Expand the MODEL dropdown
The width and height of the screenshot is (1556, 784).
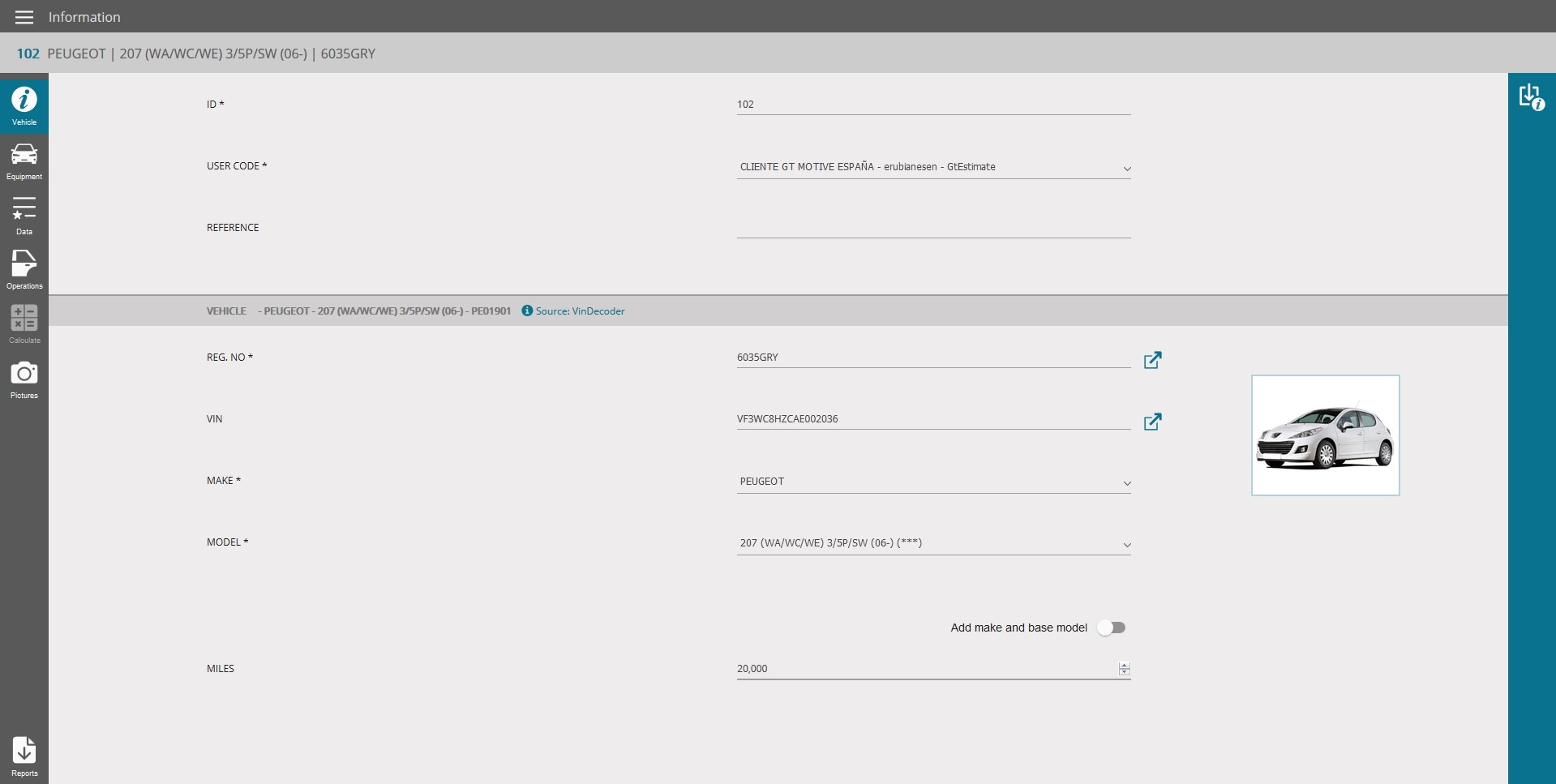pyautogui.click(x=1126, y=545)
